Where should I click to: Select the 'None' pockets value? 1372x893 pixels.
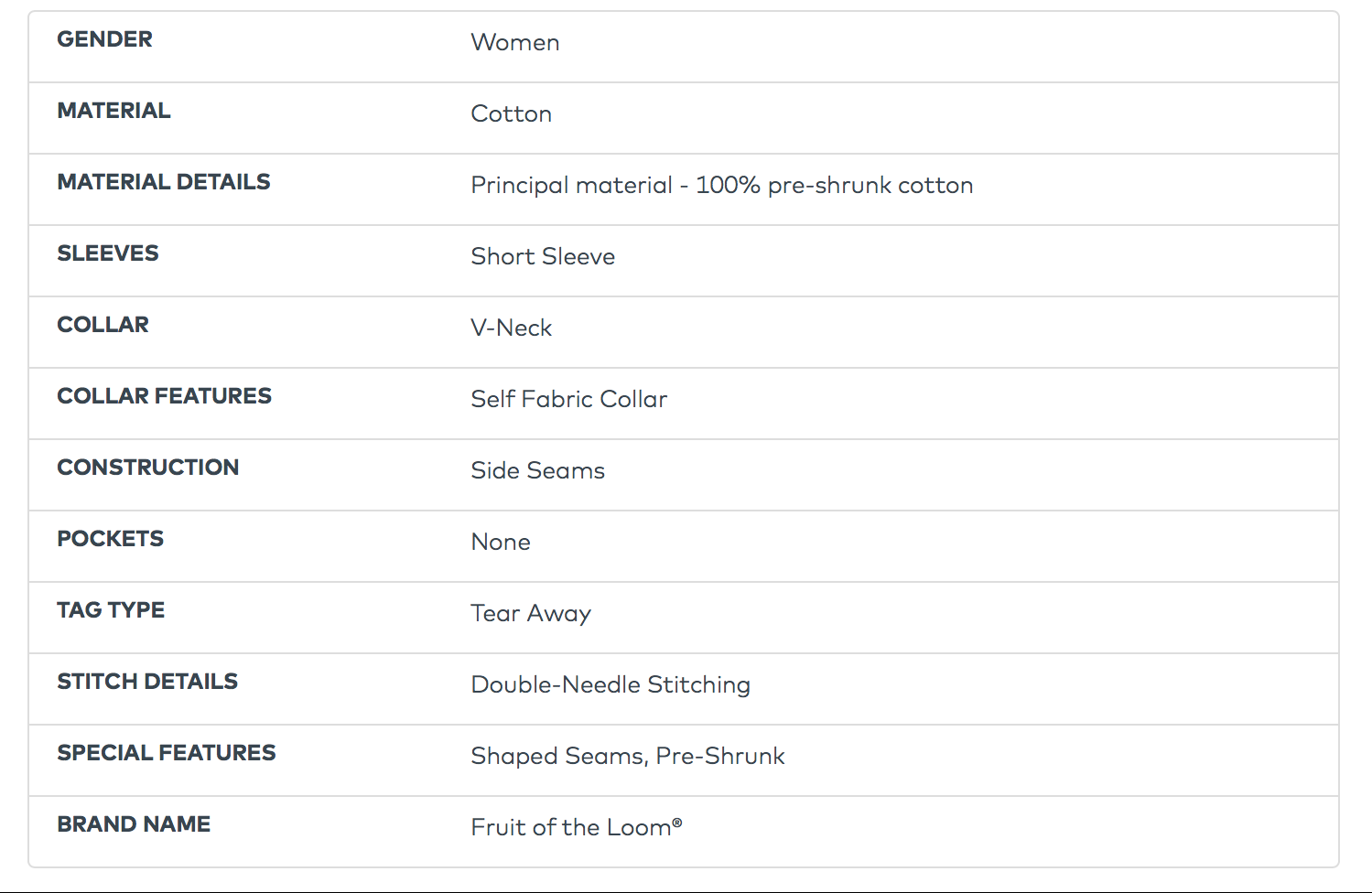500,543
